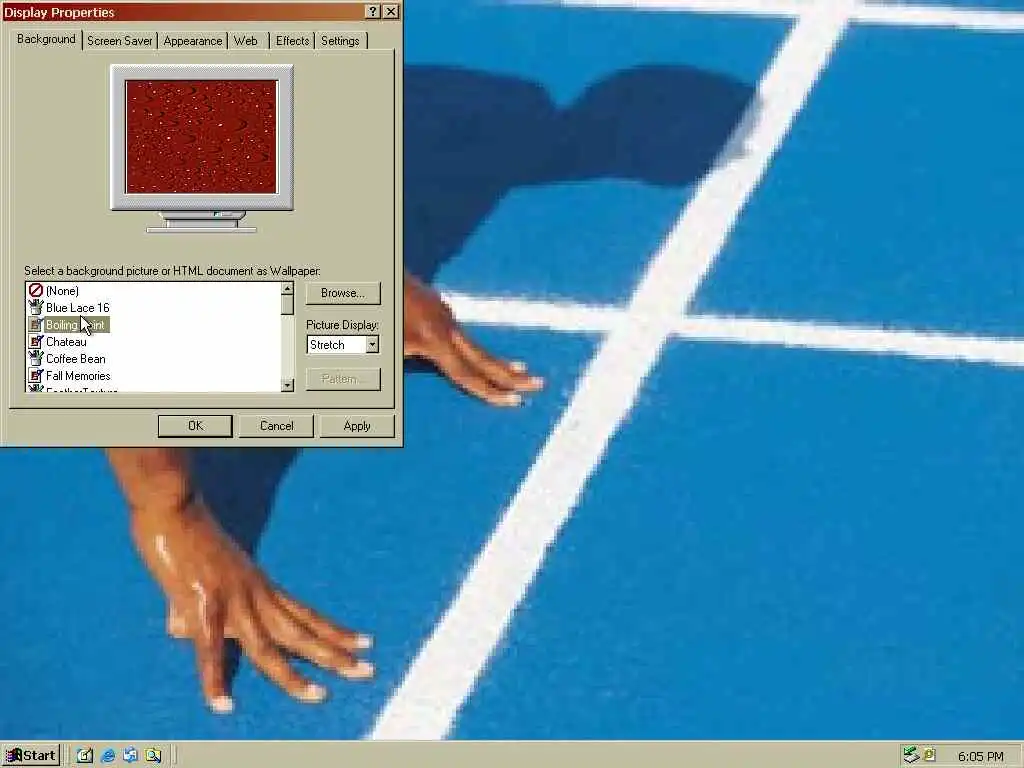Click the 6:05 PM clock

click(x=980, y=756)
